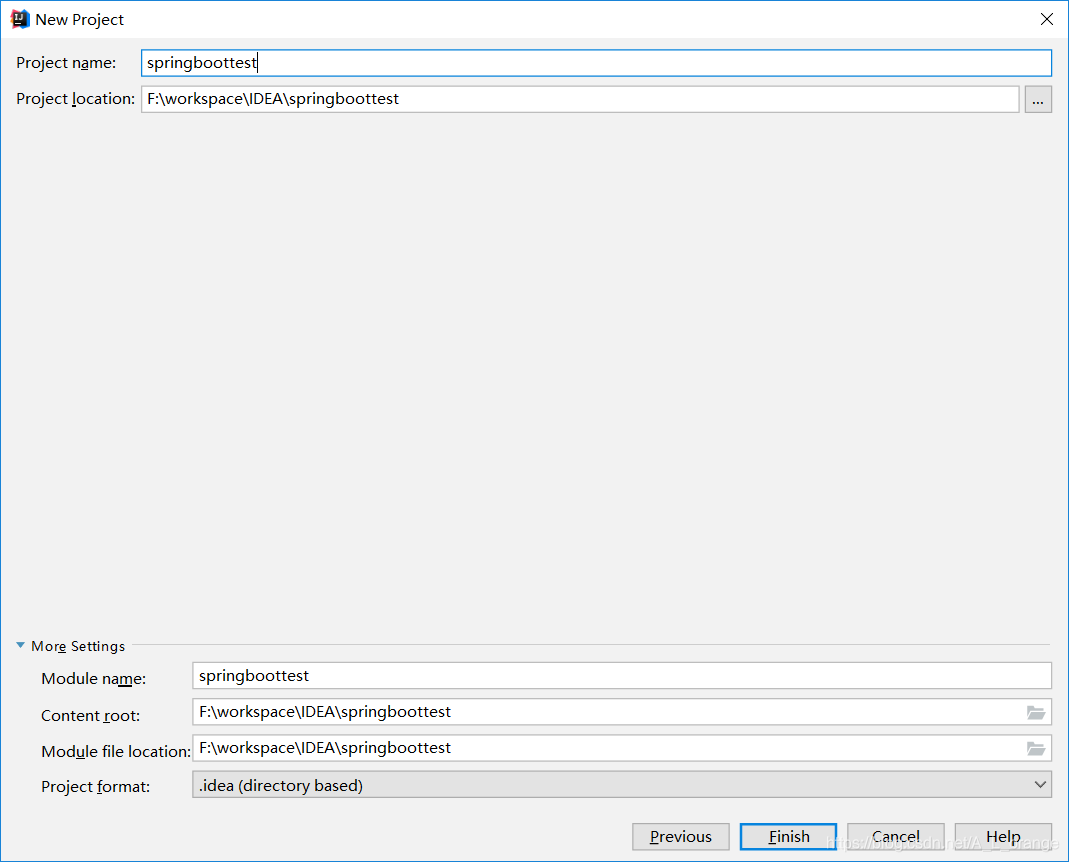
Task: Click the Project location label
Action: click(76, 99)
